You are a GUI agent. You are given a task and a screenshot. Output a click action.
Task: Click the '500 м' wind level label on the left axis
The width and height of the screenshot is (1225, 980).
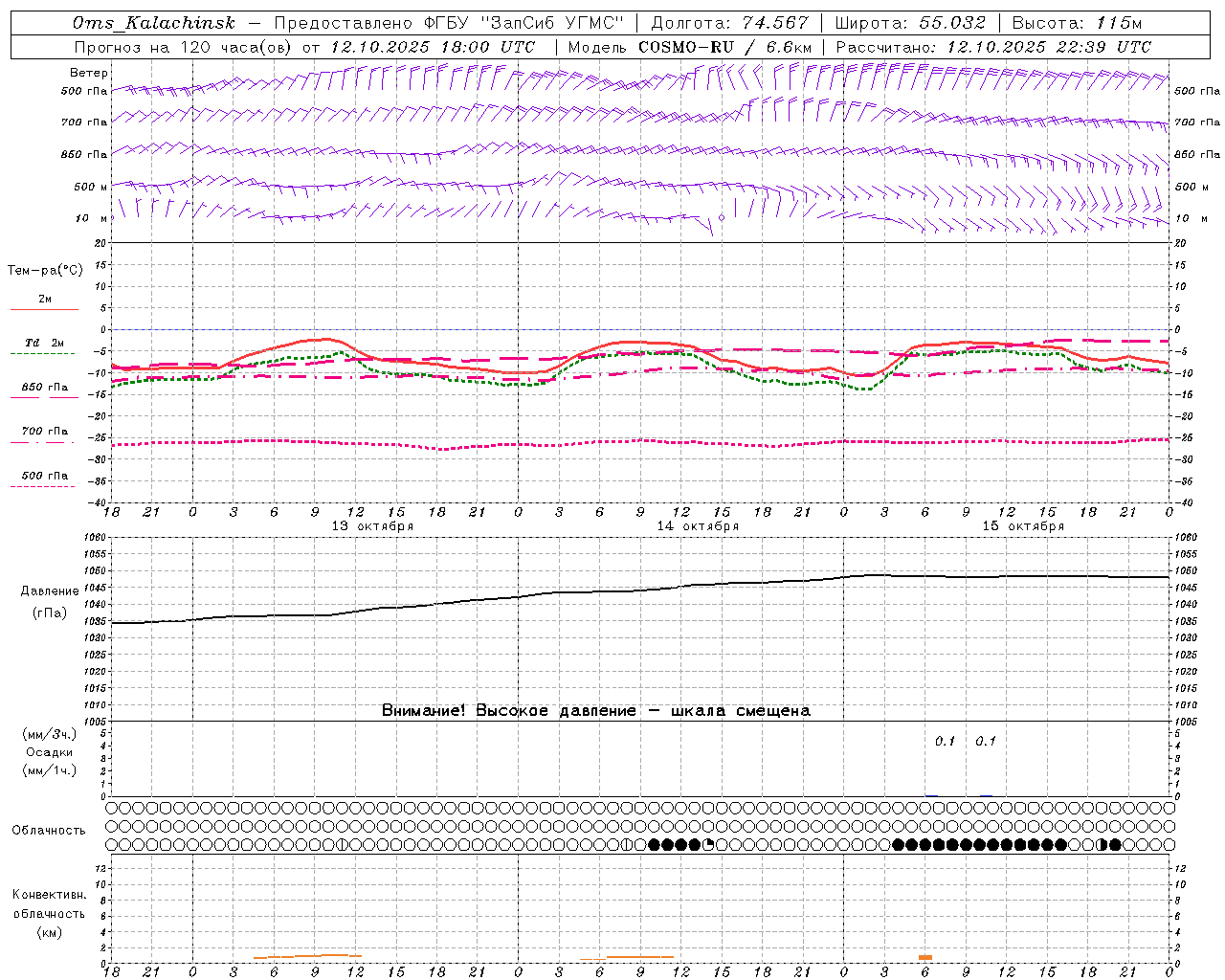(x=91, y=187)
